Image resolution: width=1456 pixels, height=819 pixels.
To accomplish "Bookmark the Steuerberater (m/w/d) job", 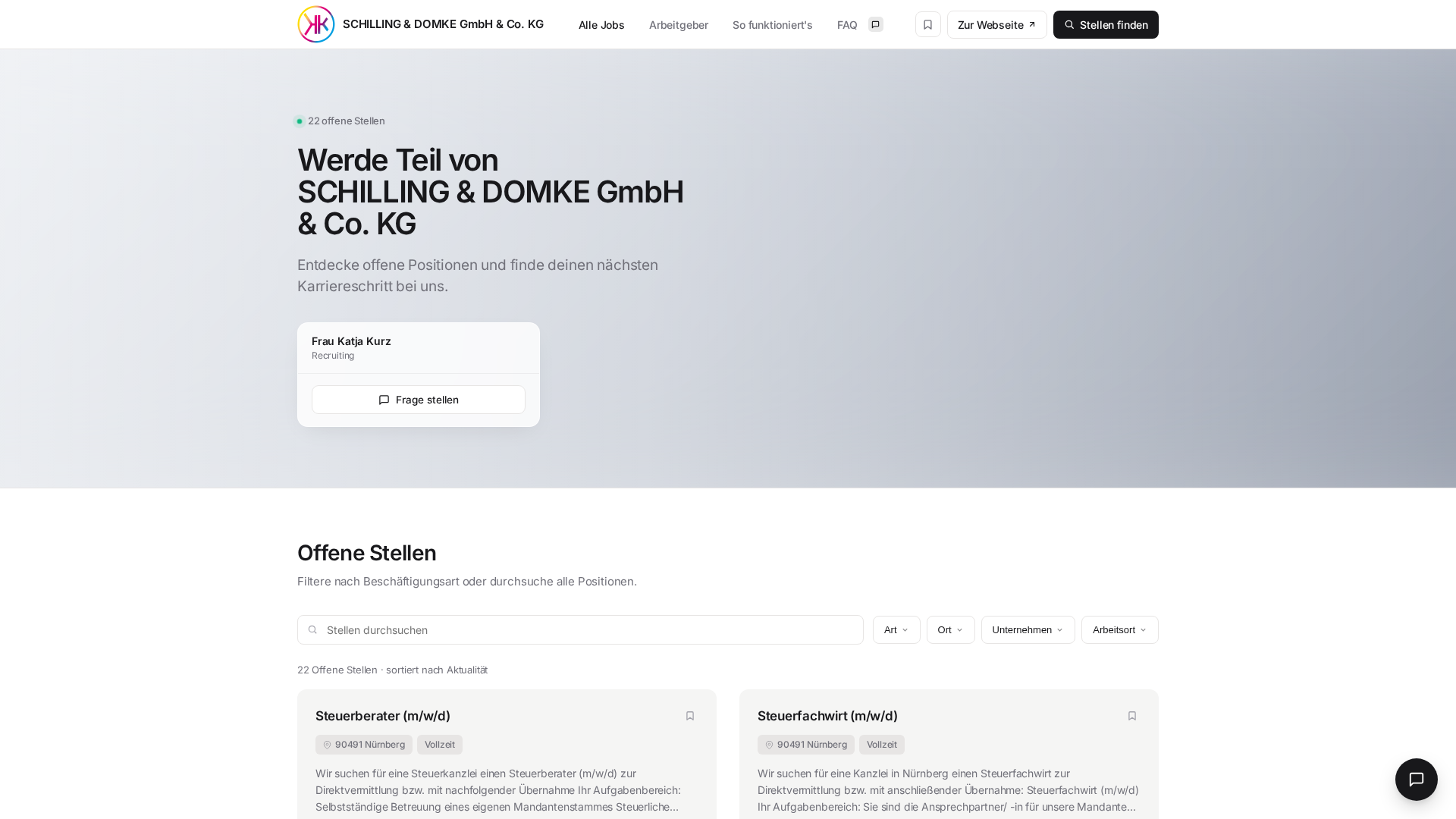I will [x=690, y=716].
